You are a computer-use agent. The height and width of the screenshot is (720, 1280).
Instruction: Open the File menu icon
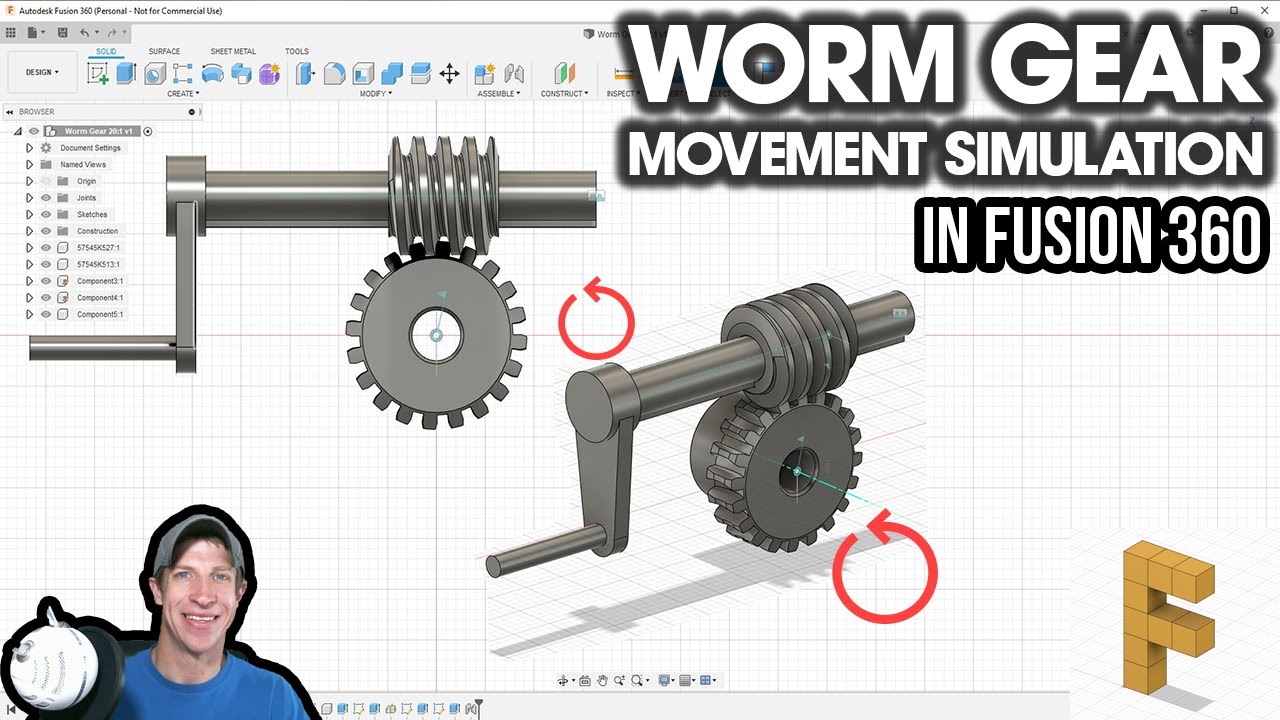pyautogui.click(x=34, y=32)
